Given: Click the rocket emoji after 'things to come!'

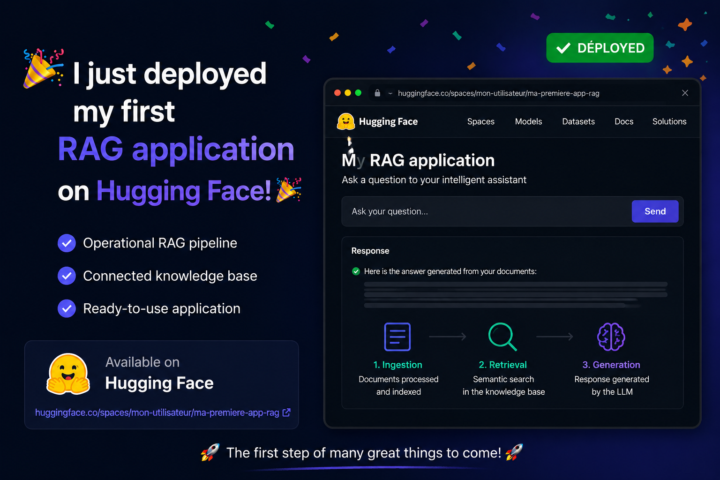Looking at the screenshot, I should tap(514, 452).
